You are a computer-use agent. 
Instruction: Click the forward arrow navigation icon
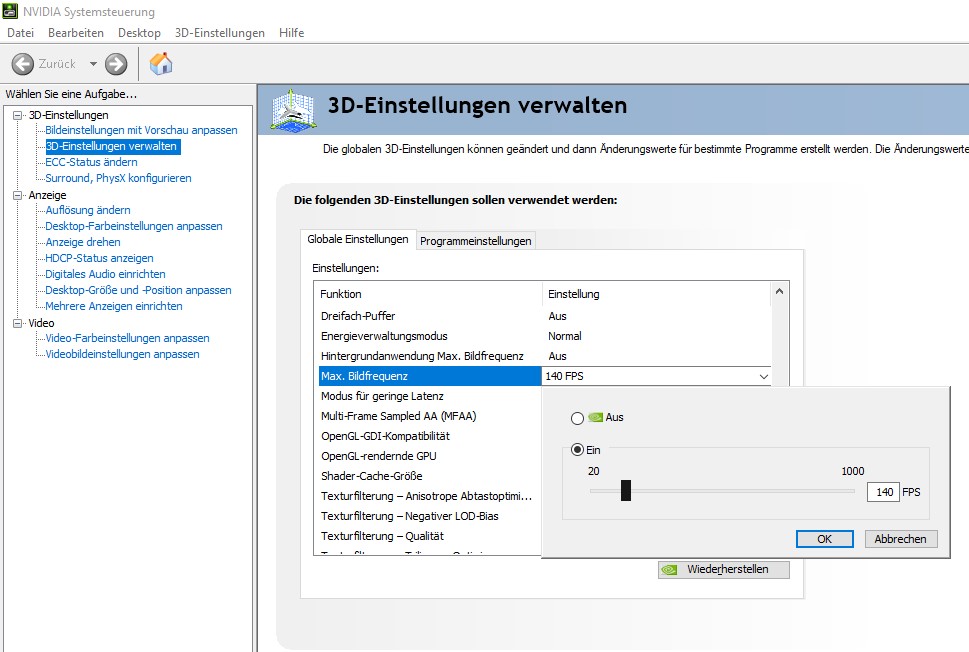[x=116, y=64]
